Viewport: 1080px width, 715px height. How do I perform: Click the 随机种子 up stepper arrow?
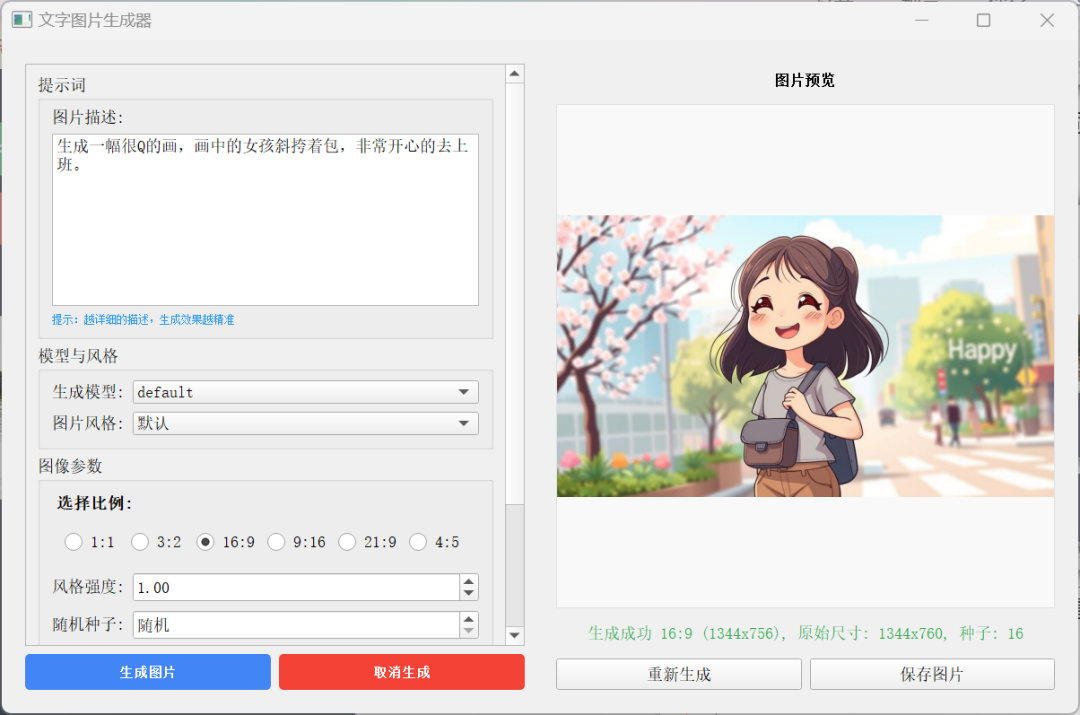click(x=468, y=620)
